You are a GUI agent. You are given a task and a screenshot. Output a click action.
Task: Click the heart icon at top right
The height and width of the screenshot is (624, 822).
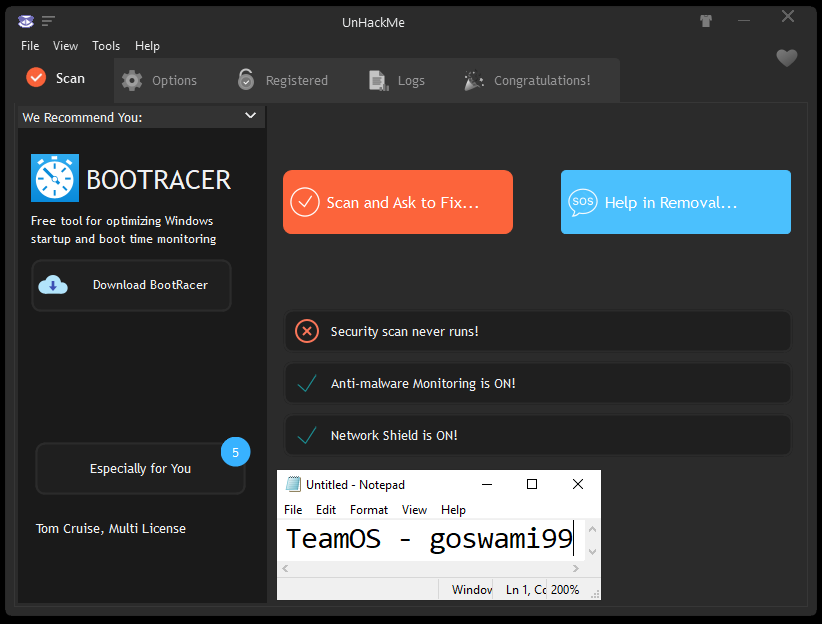(x=787, y=59)
